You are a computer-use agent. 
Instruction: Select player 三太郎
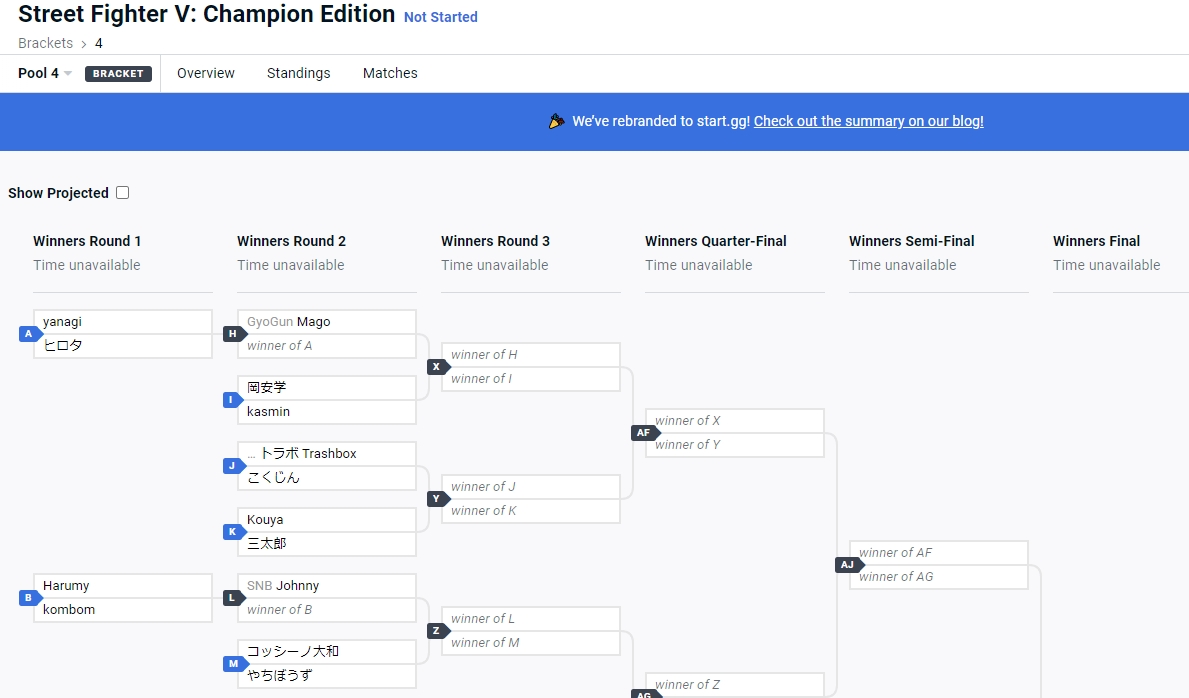[327, 544]
